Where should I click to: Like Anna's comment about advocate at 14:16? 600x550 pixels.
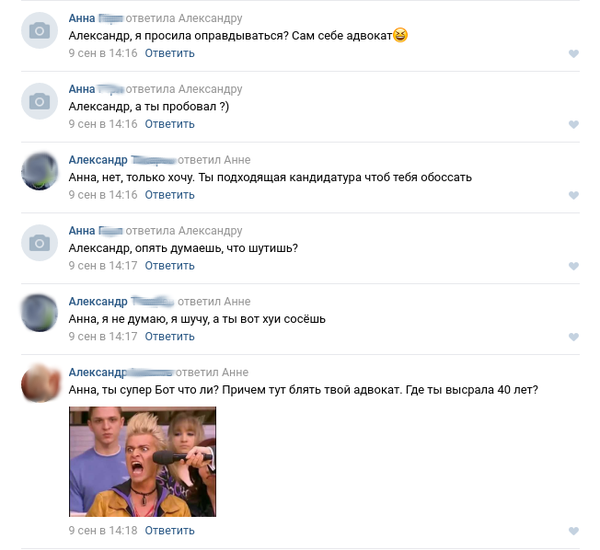[573, 54]
